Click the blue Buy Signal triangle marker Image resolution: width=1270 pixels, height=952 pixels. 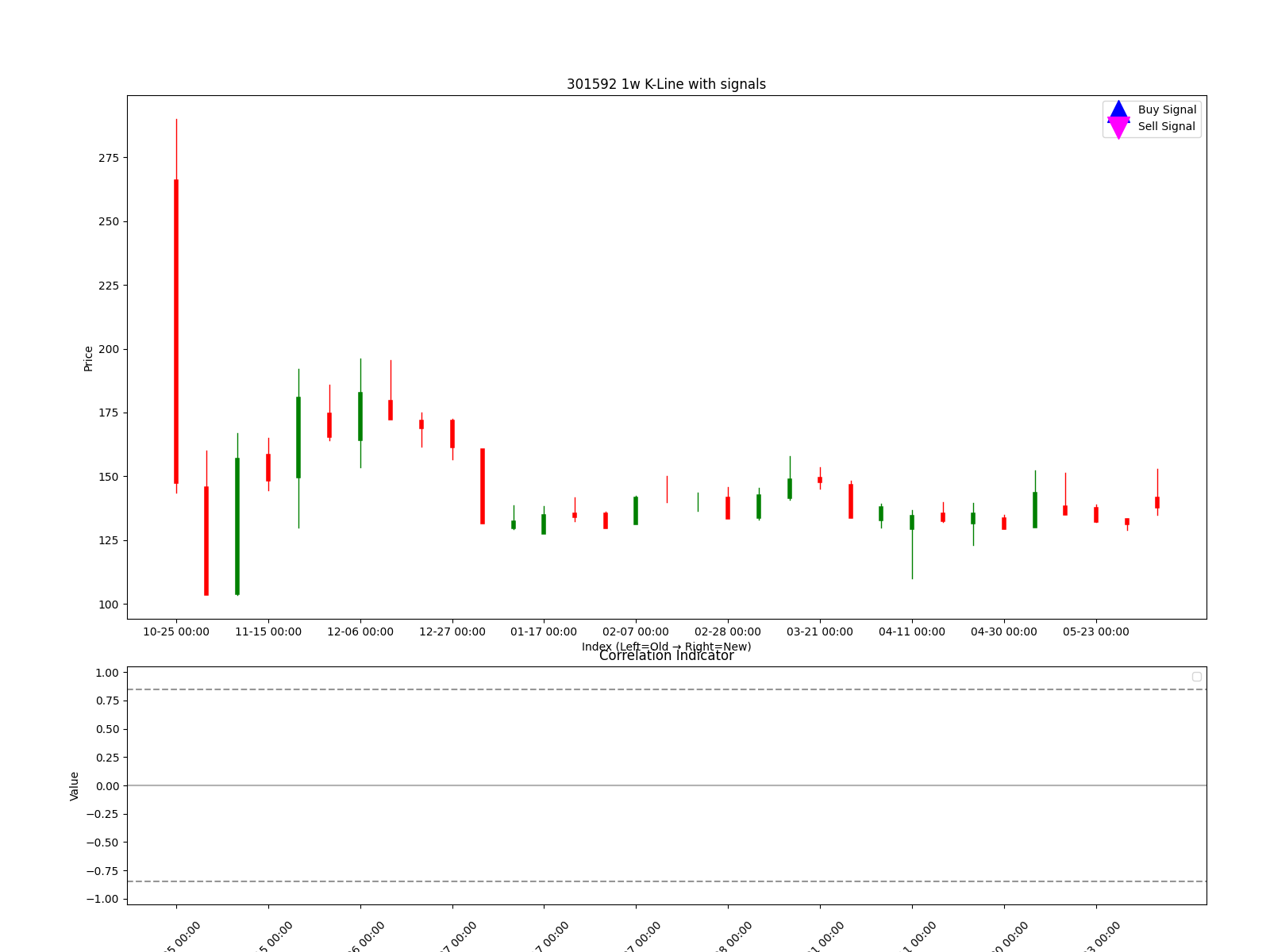(x=1118, y=110)
